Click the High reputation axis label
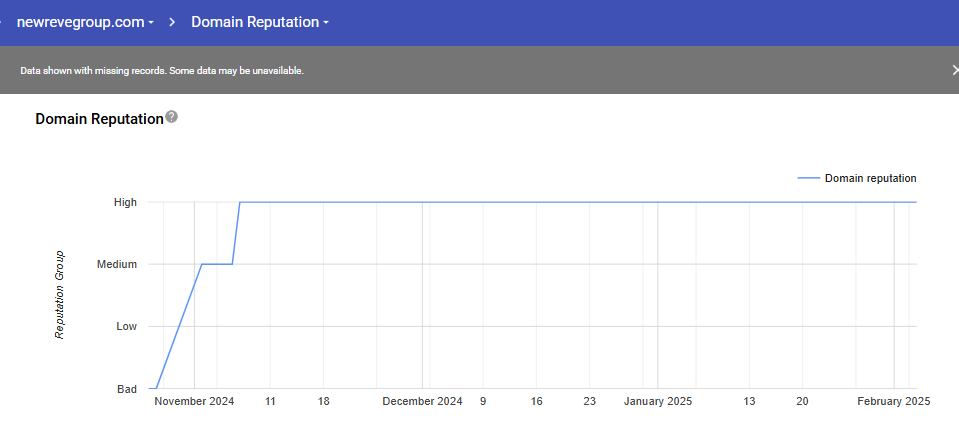The width and height of the screenshot is (959, 433). click(x=125, y=202)
